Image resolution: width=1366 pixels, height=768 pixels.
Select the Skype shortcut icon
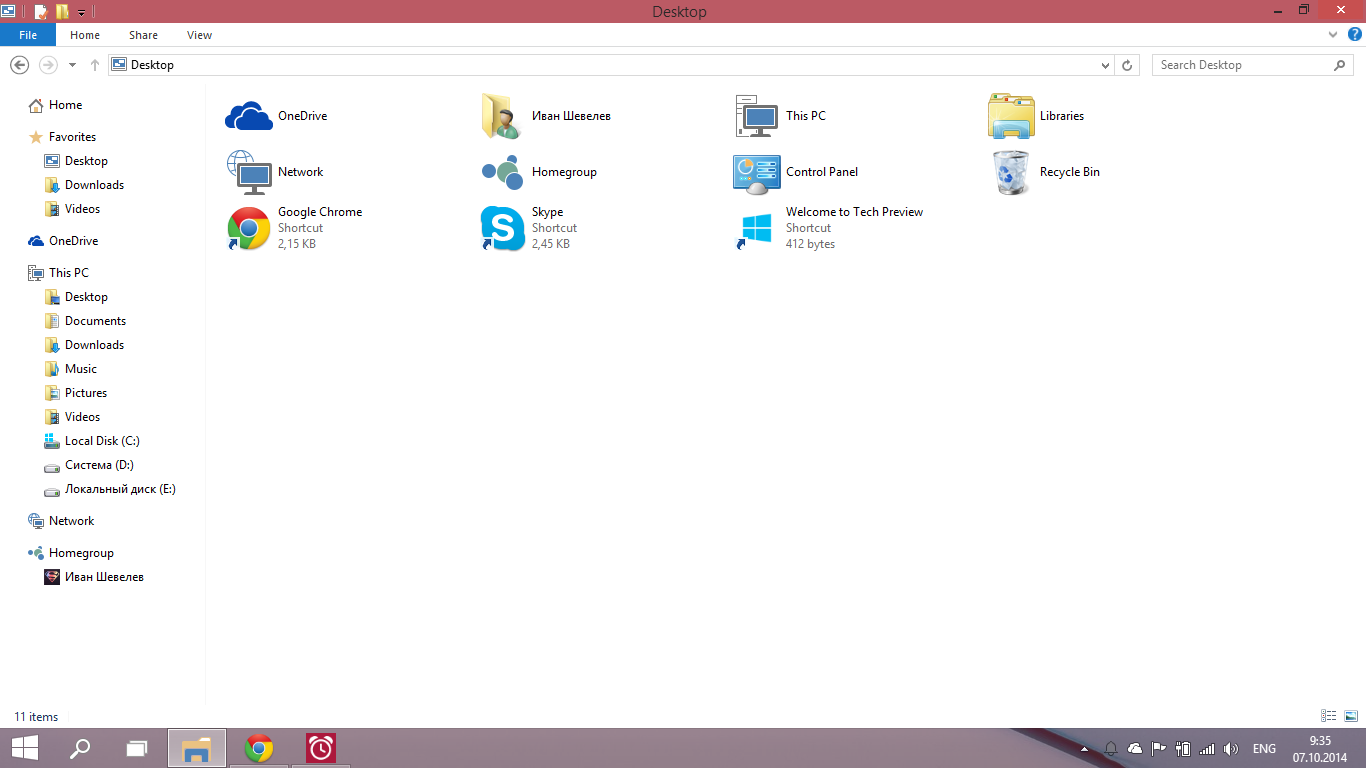(502, 228)
